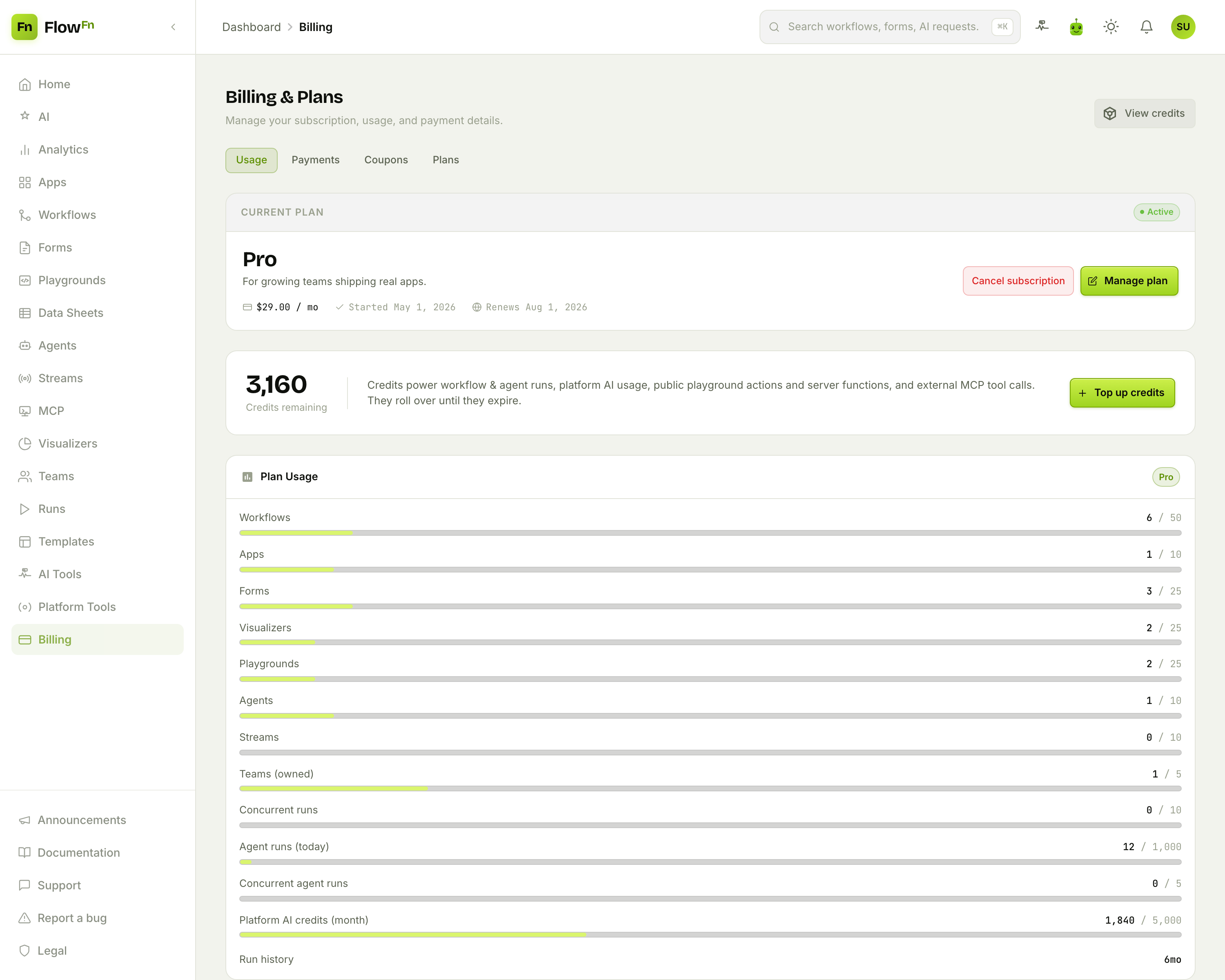This screenshot has height=980, width=1225.
Task: Open Support in the sidebar footer
Action: point(97,885)
